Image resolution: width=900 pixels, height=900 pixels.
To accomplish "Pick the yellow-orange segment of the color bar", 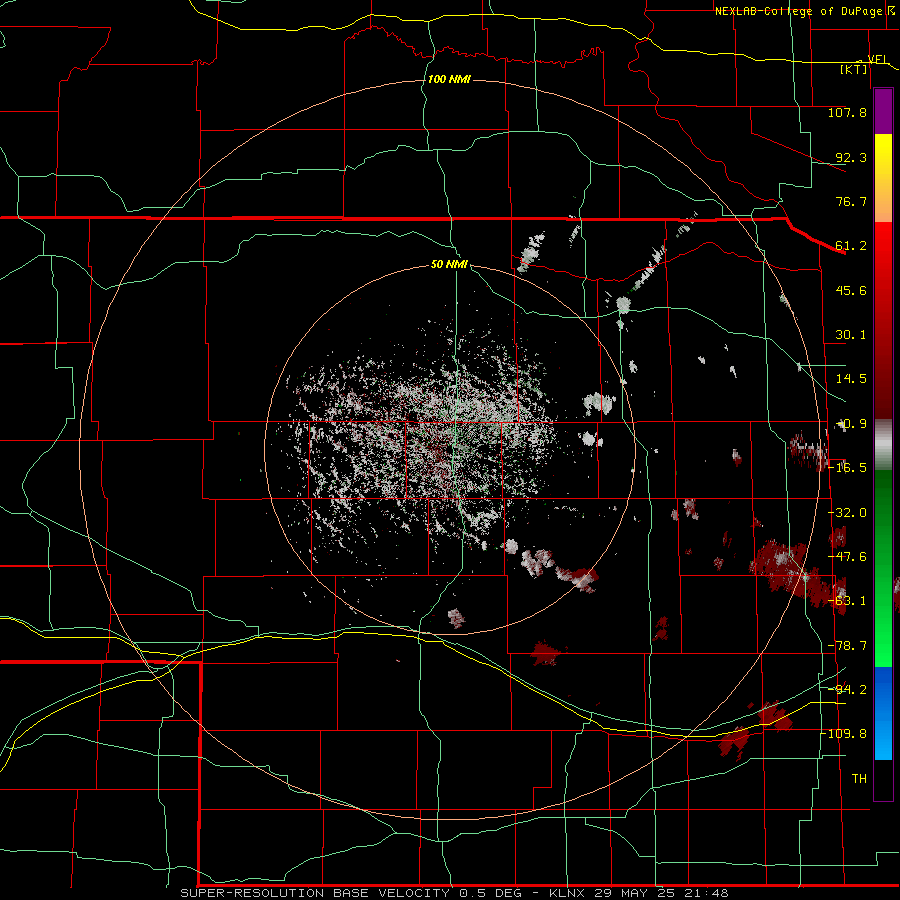I will pyautogui.click(x=883, y=178).
